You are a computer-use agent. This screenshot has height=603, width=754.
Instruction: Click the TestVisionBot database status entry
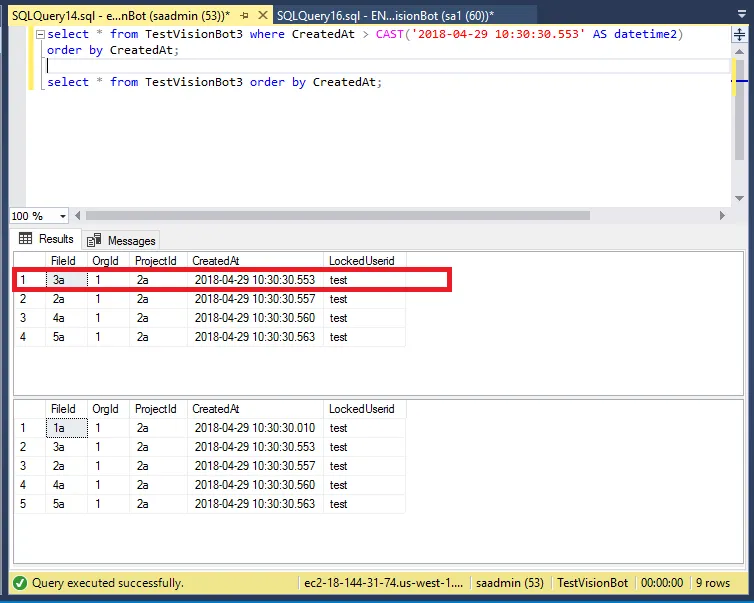(x=592, y=583)
